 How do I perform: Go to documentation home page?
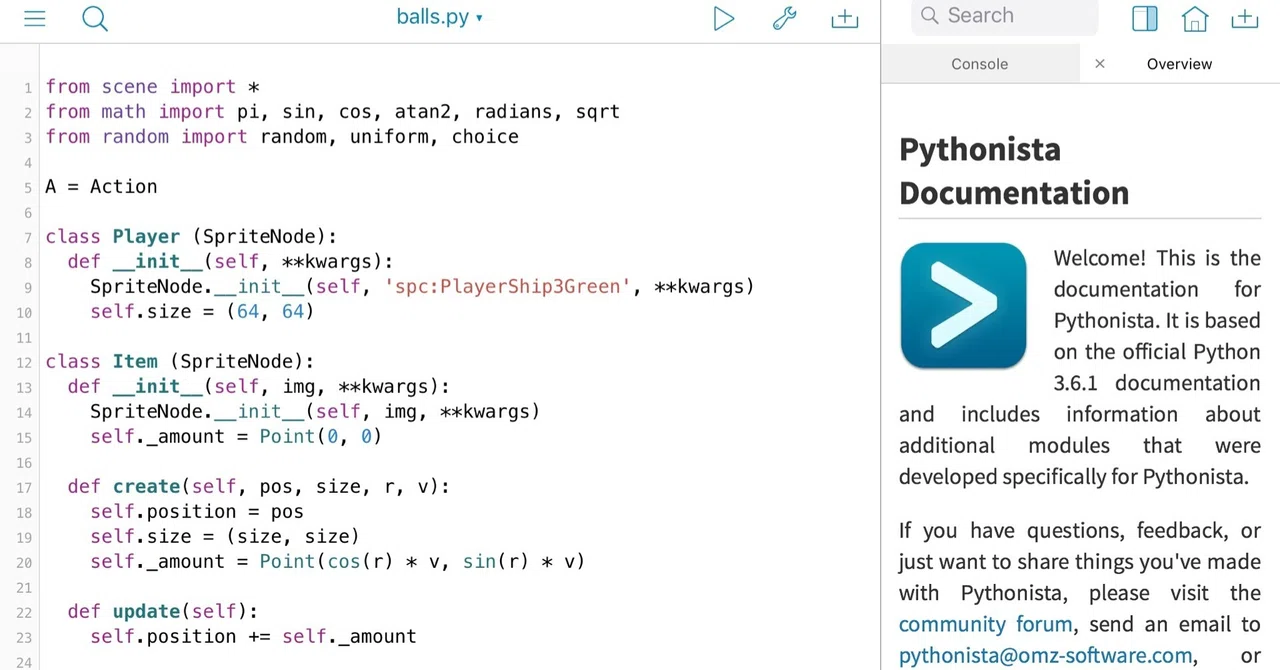click(1195, 18)
